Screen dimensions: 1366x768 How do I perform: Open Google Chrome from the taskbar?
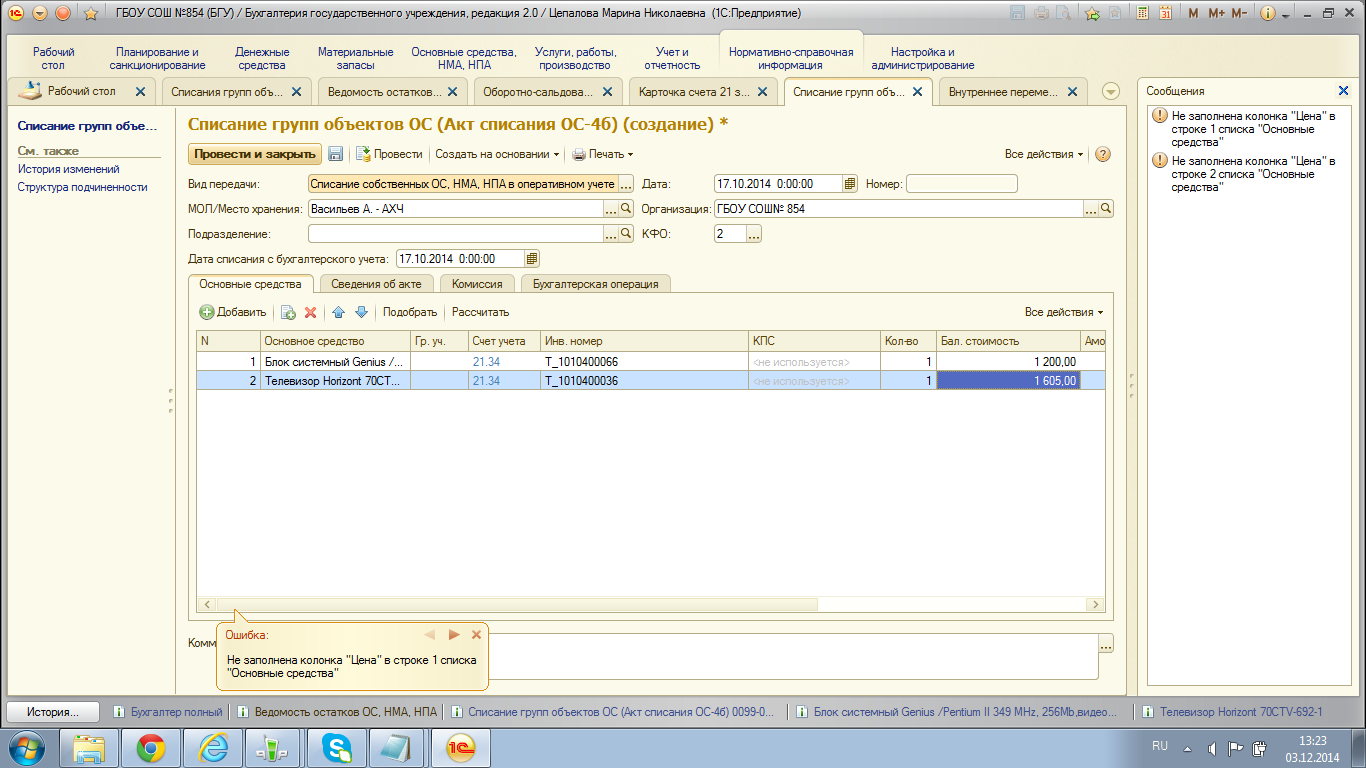pos(152,747)
